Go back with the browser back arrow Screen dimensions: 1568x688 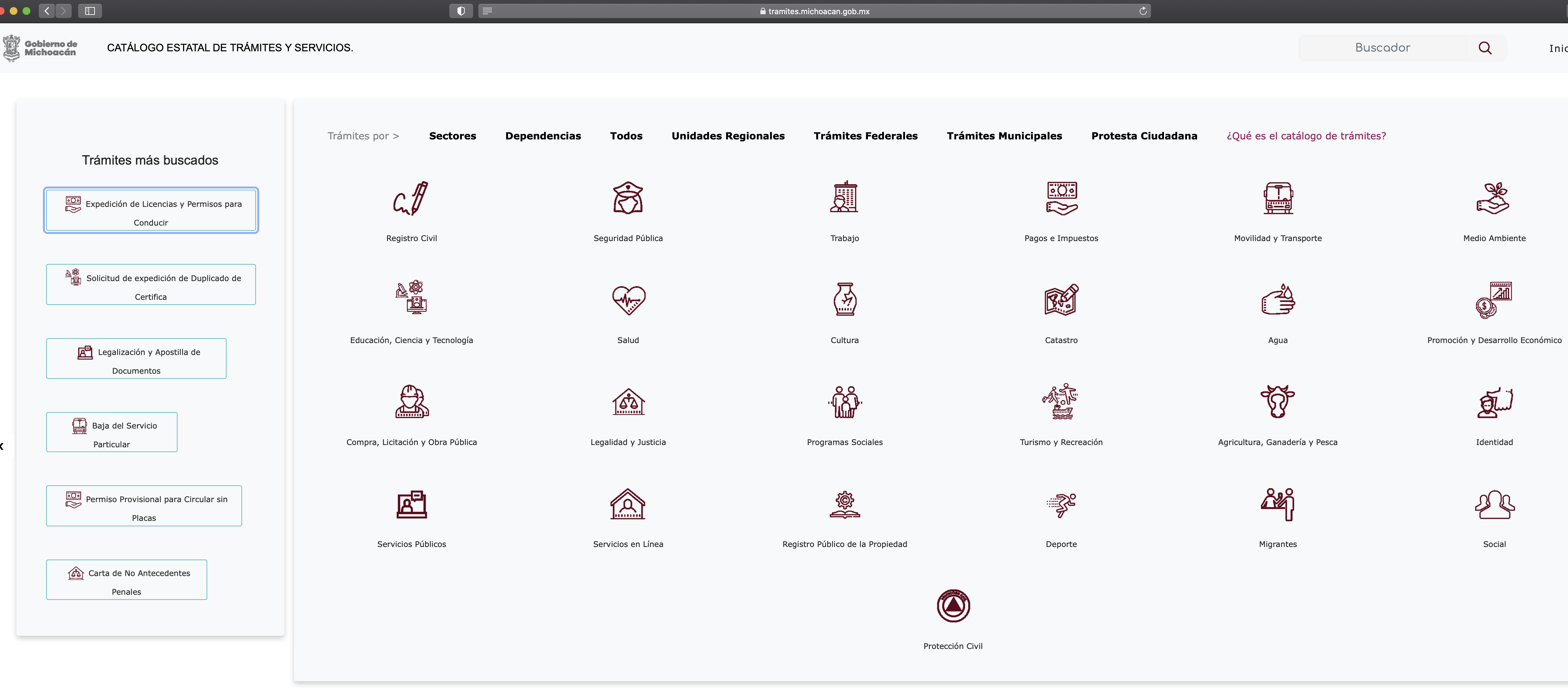pos(47,11)
